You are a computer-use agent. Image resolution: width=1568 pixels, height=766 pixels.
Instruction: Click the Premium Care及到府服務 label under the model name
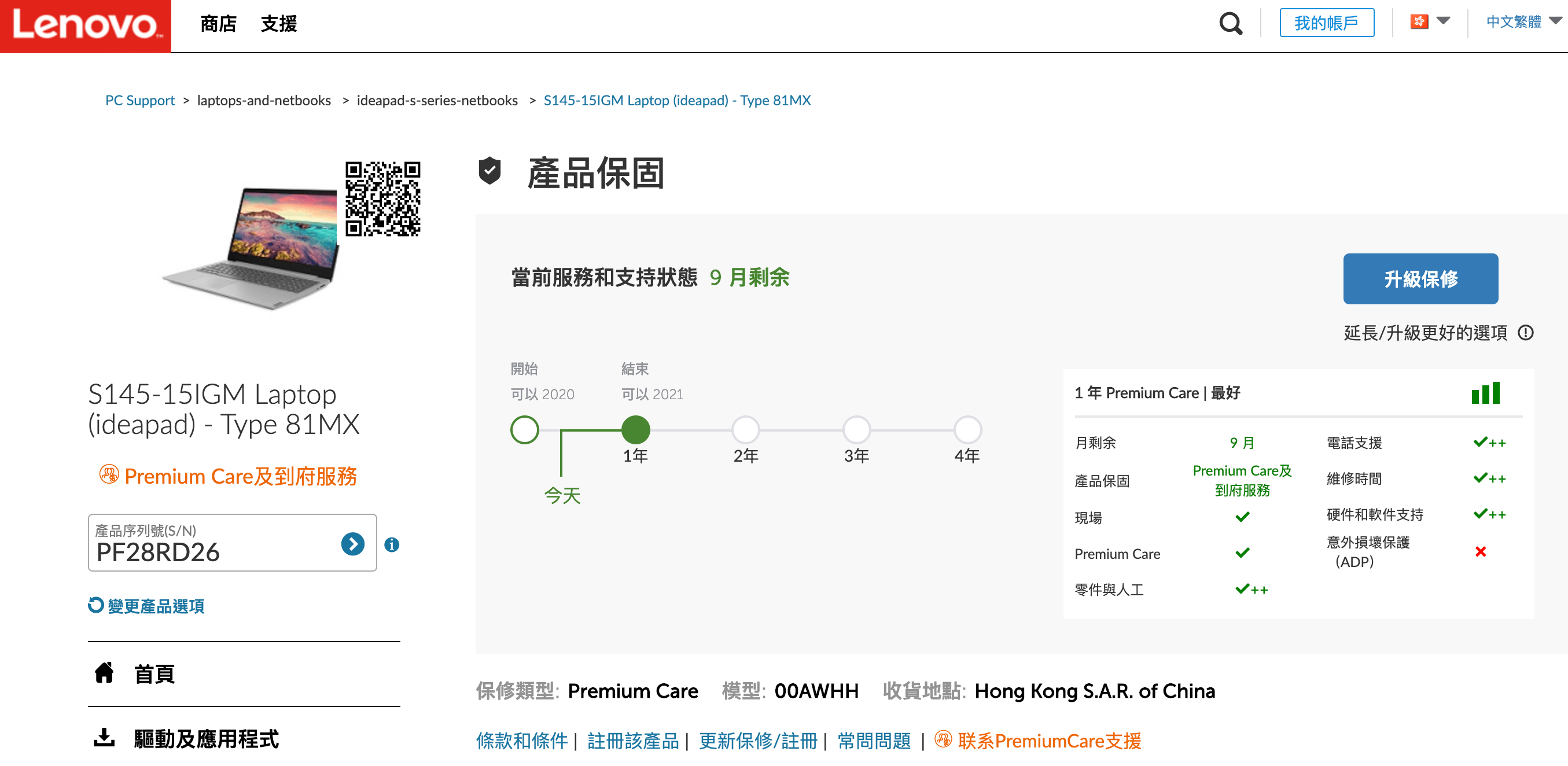click(x=241, y=476)
